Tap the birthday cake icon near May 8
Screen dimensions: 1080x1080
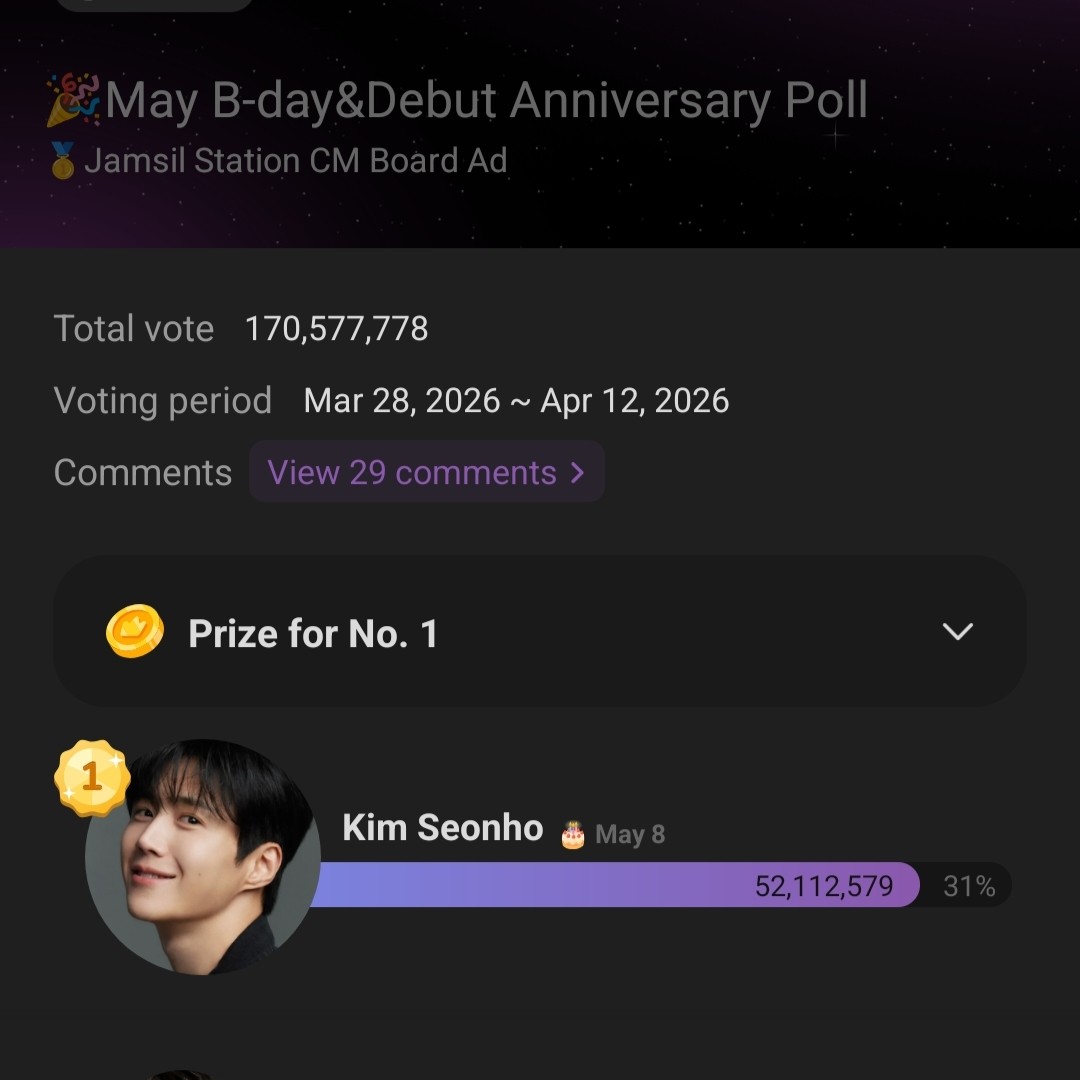(573, 834)
